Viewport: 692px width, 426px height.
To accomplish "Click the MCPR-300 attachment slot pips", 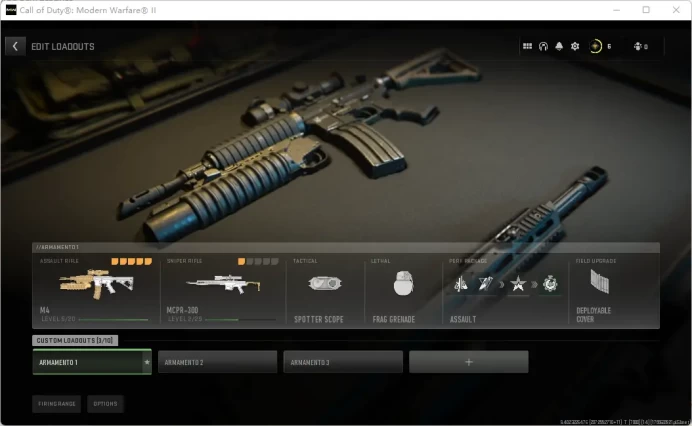I will [x=258, y=261].
